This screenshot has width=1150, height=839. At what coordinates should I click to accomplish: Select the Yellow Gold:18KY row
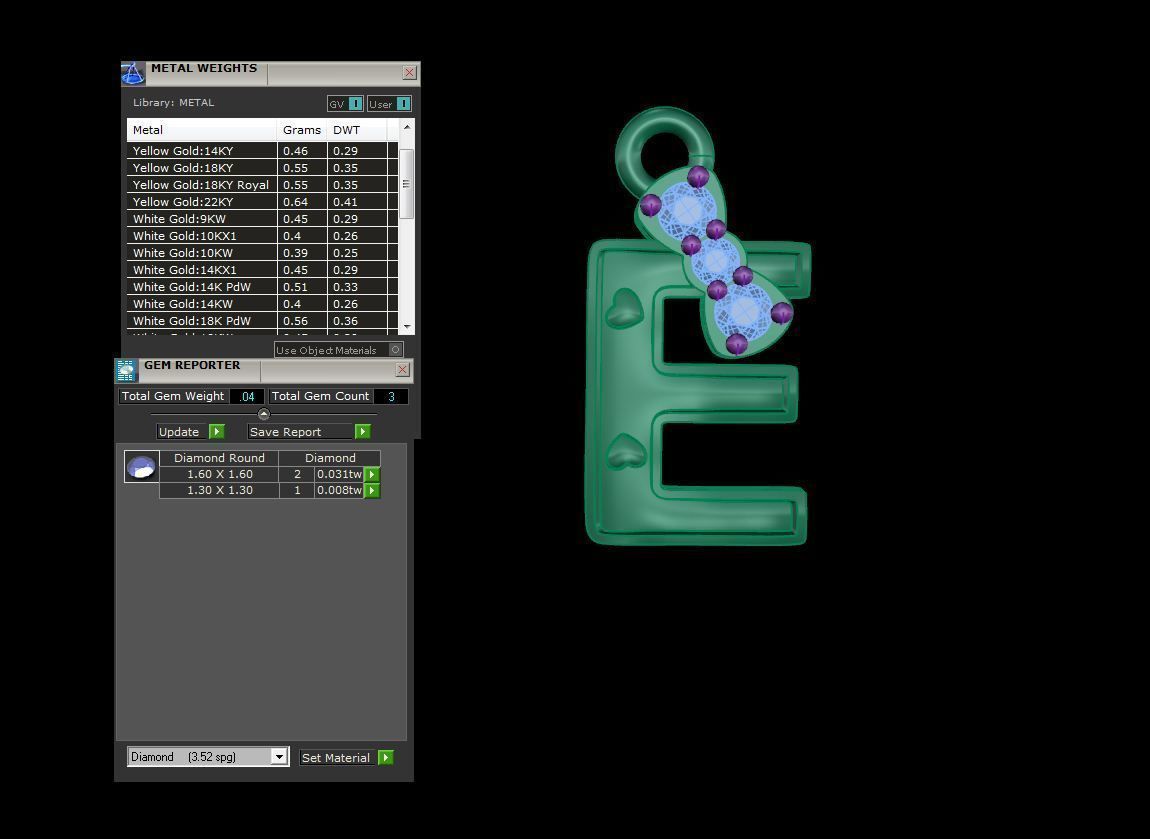coord(262,168)
